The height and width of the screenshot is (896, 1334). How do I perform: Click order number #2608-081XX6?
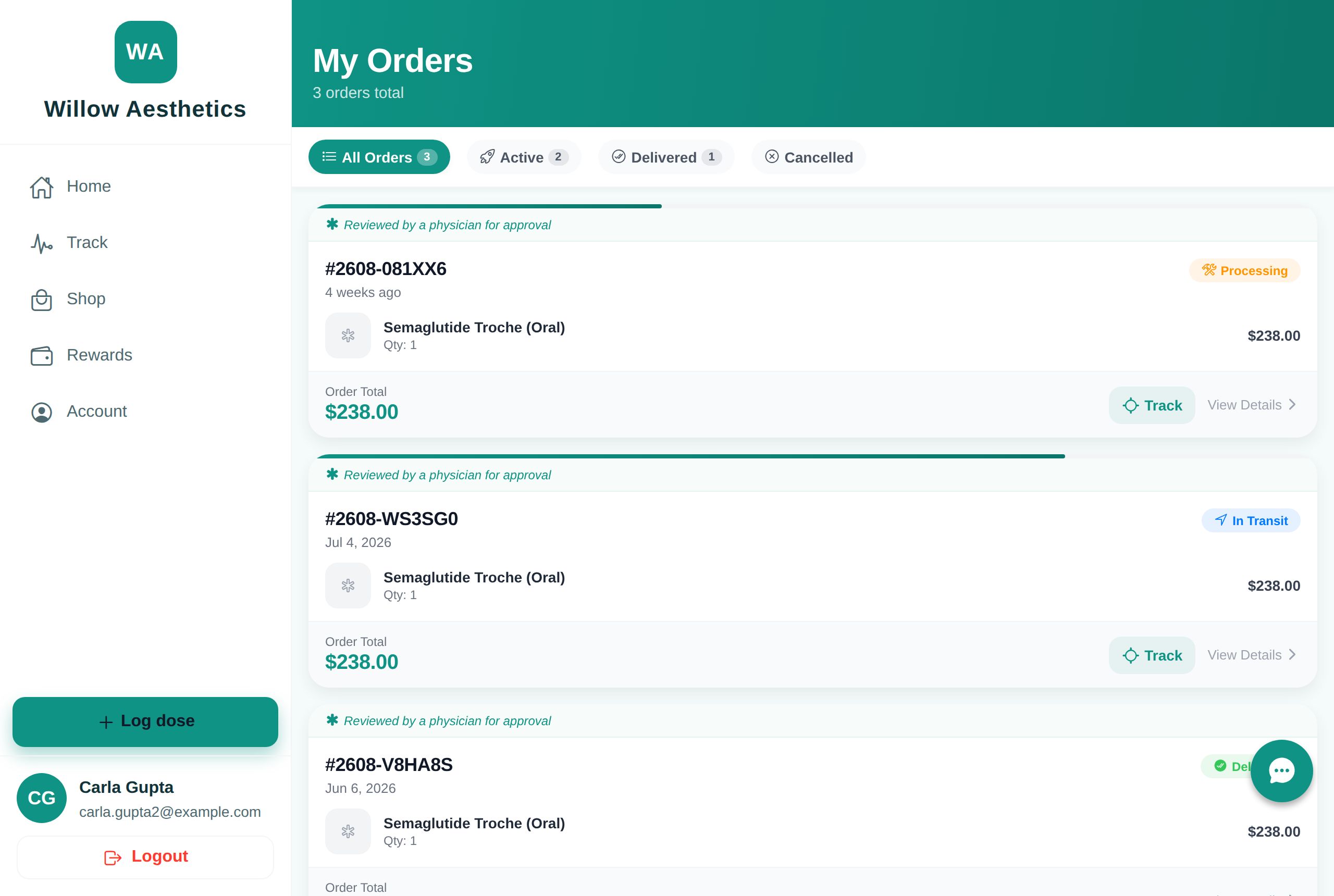point(386,269)
